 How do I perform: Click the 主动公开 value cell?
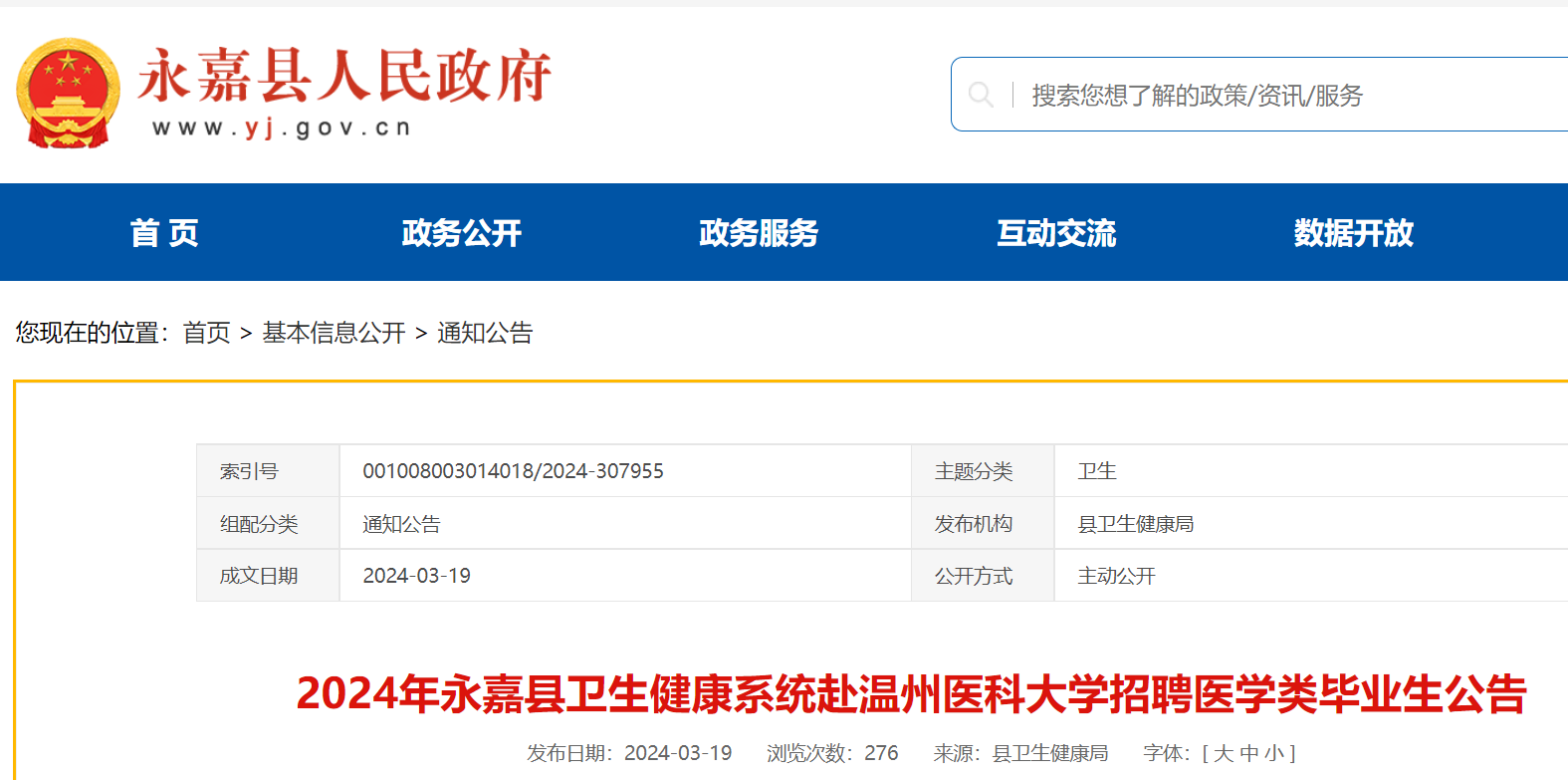point(1311,576)
